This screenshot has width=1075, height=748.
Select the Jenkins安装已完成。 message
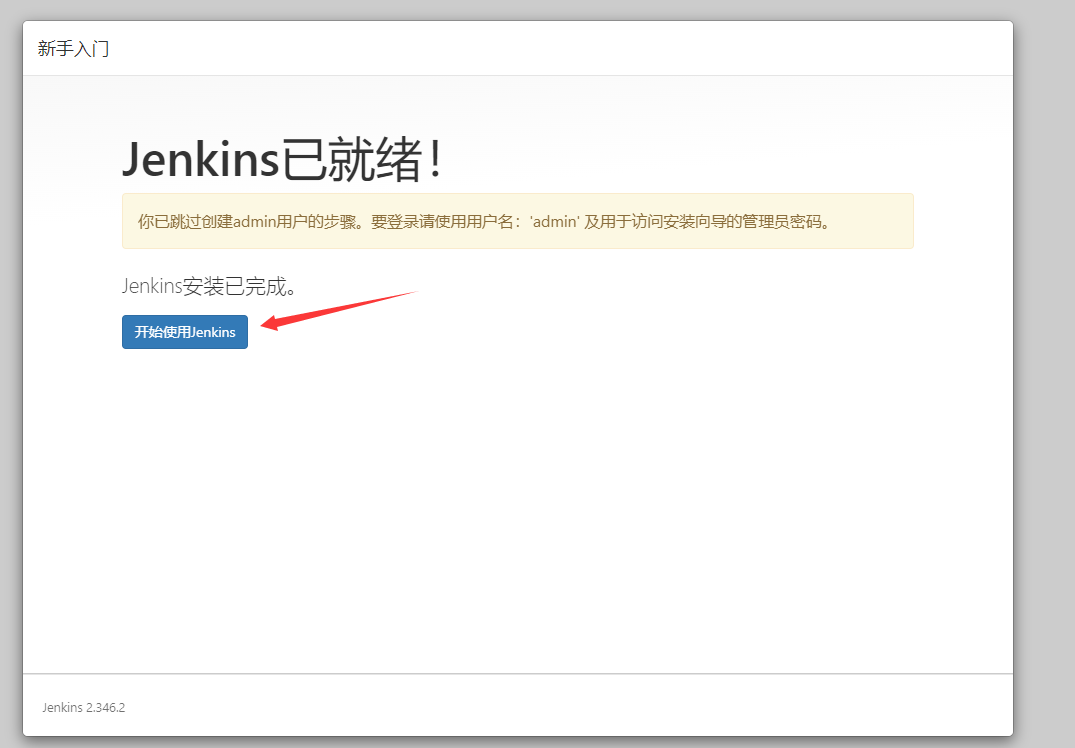pyautogui.click(x=209, y=286)
